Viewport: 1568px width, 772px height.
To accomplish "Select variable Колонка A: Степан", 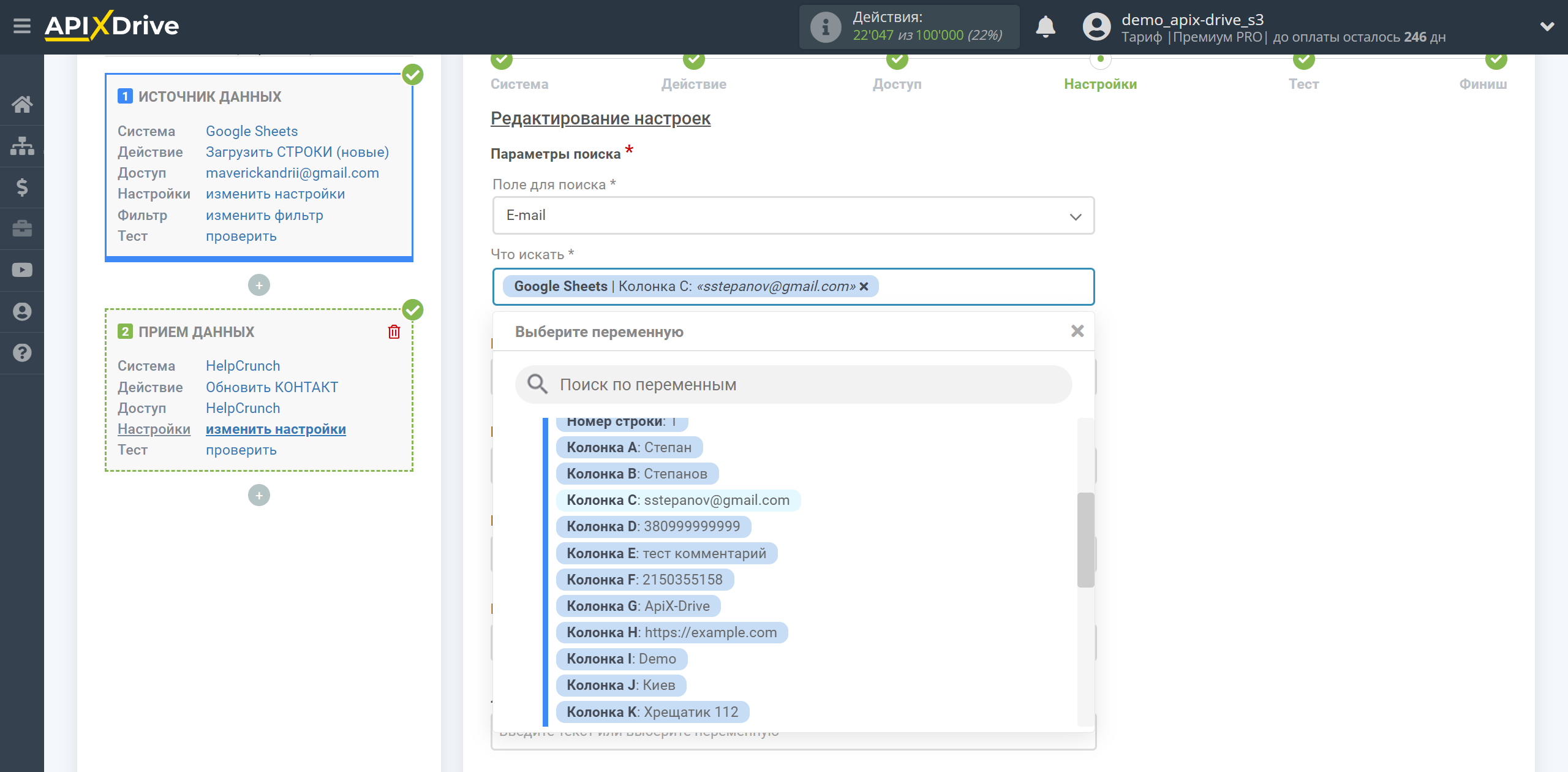I will (x=629, y=447).
